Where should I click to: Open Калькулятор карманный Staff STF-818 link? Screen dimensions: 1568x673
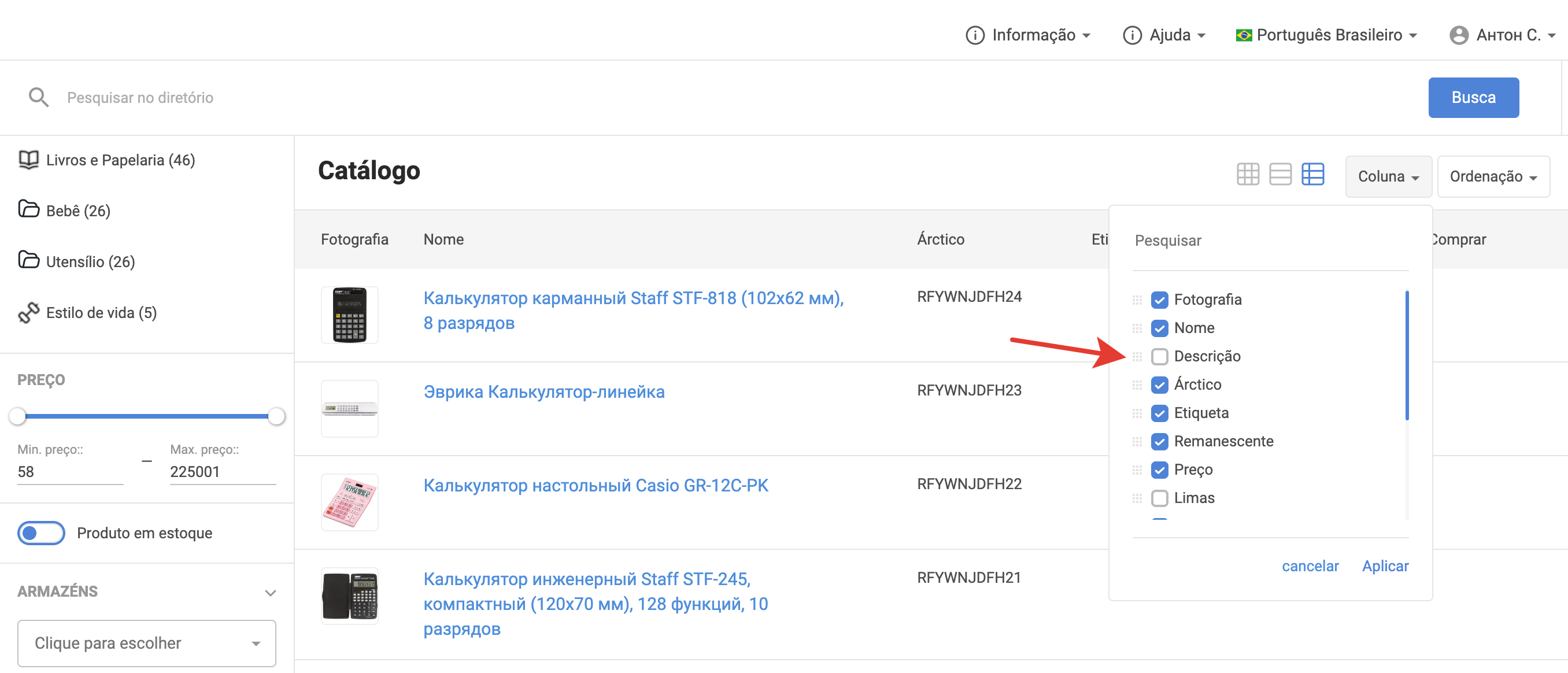633,310
